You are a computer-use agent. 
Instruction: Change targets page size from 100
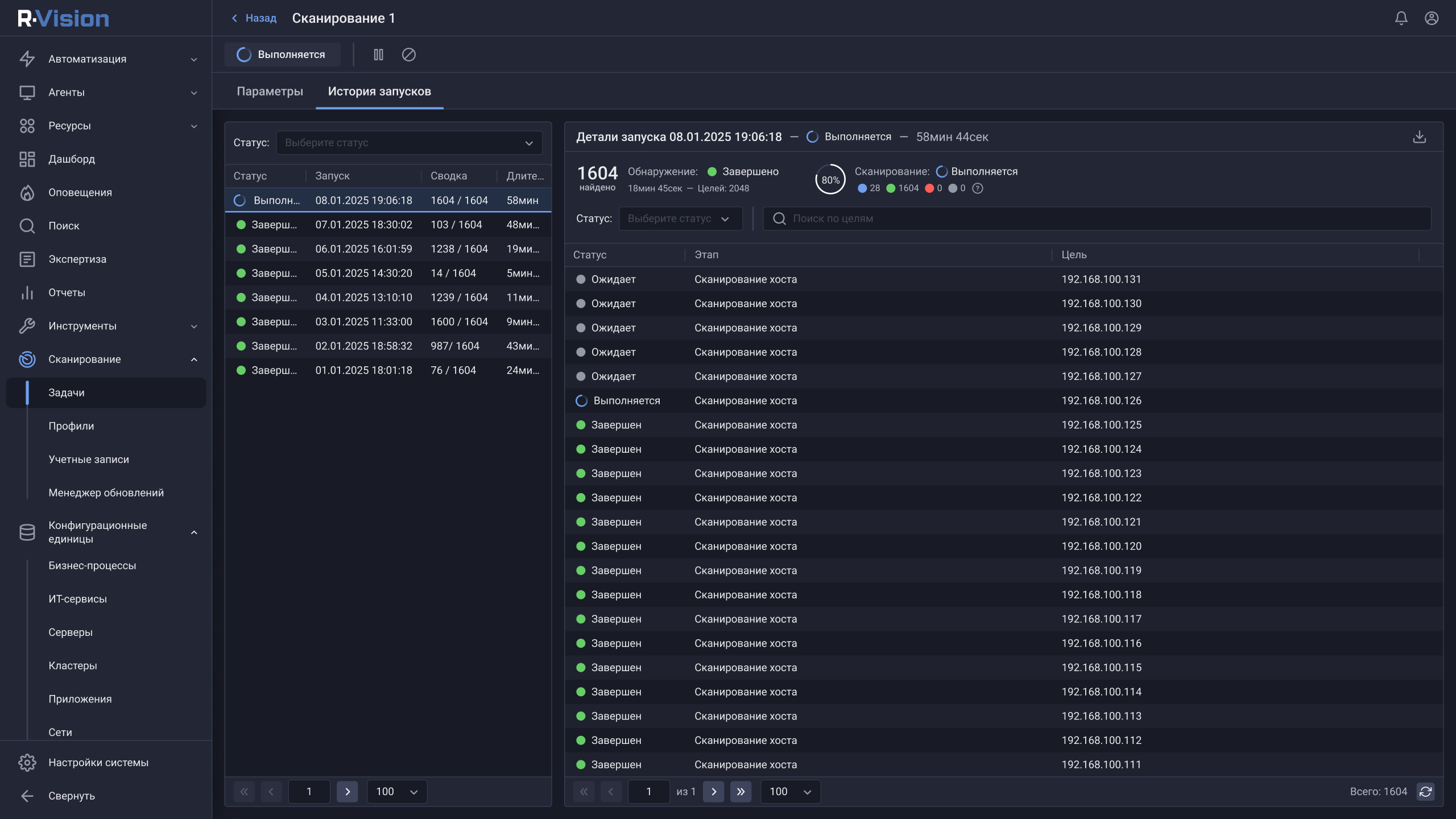tap(790, 791)
